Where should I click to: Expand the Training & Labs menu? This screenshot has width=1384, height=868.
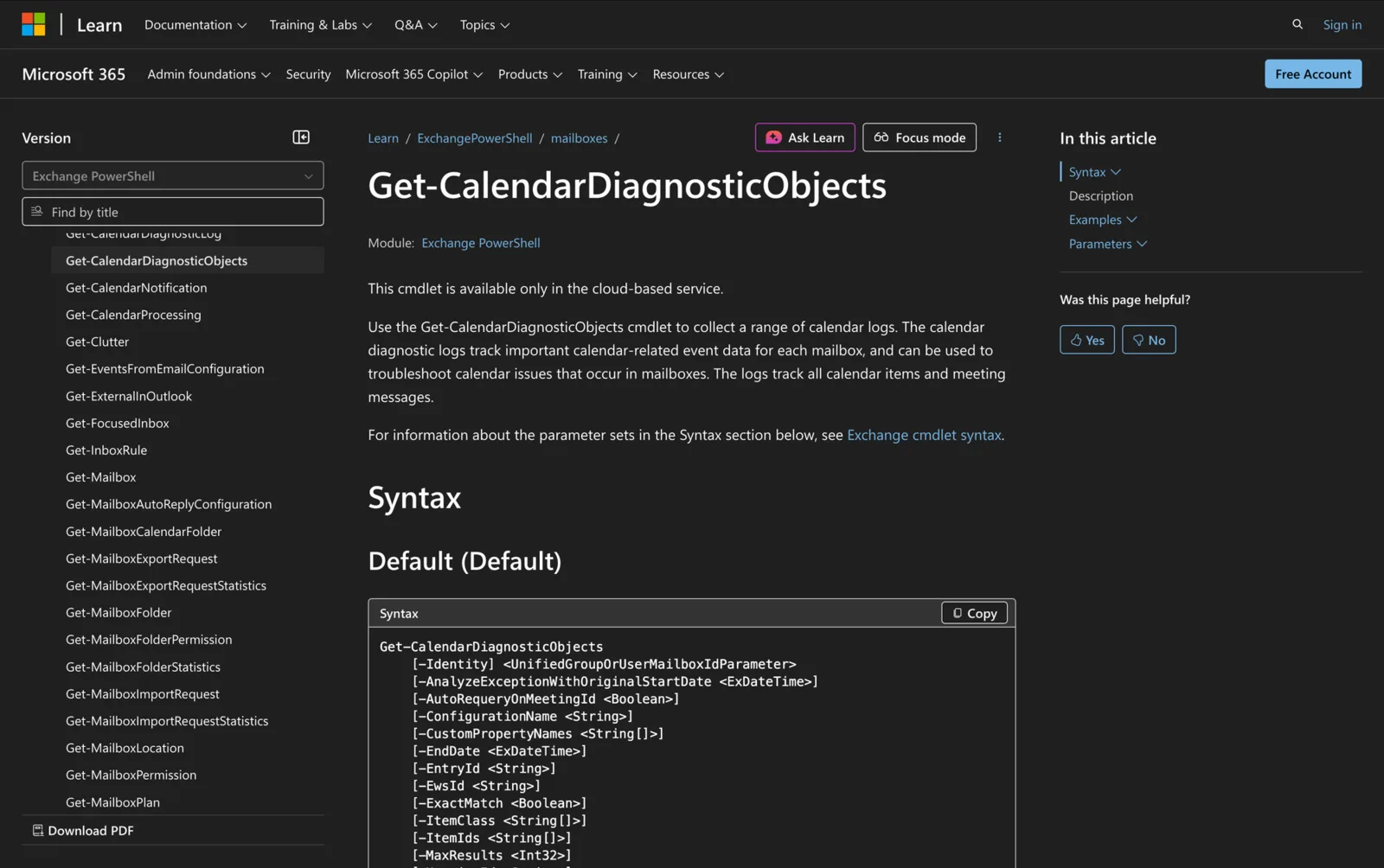[x=320, y=24]
